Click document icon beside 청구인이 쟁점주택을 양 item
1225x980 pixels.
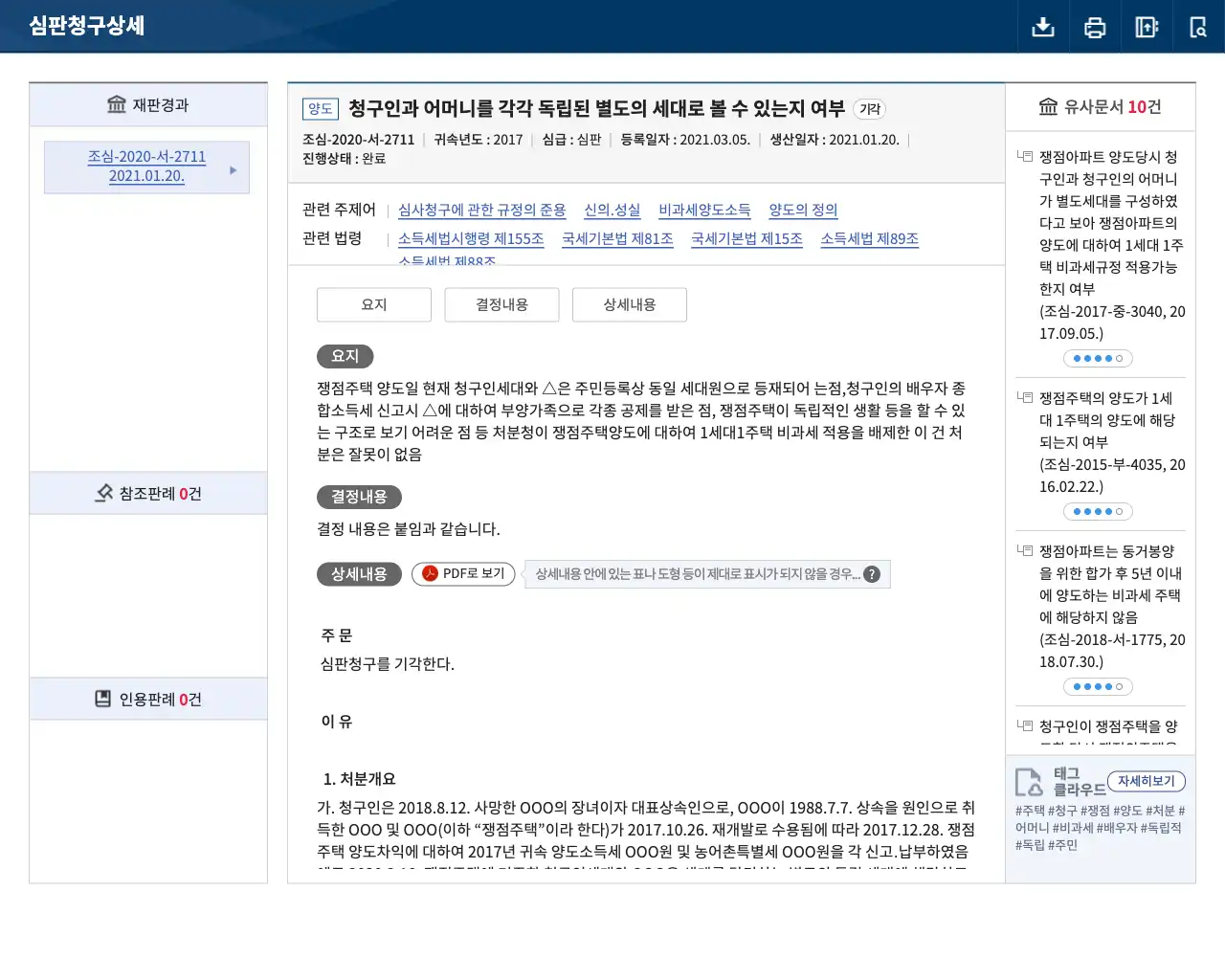pos(1025,725)
